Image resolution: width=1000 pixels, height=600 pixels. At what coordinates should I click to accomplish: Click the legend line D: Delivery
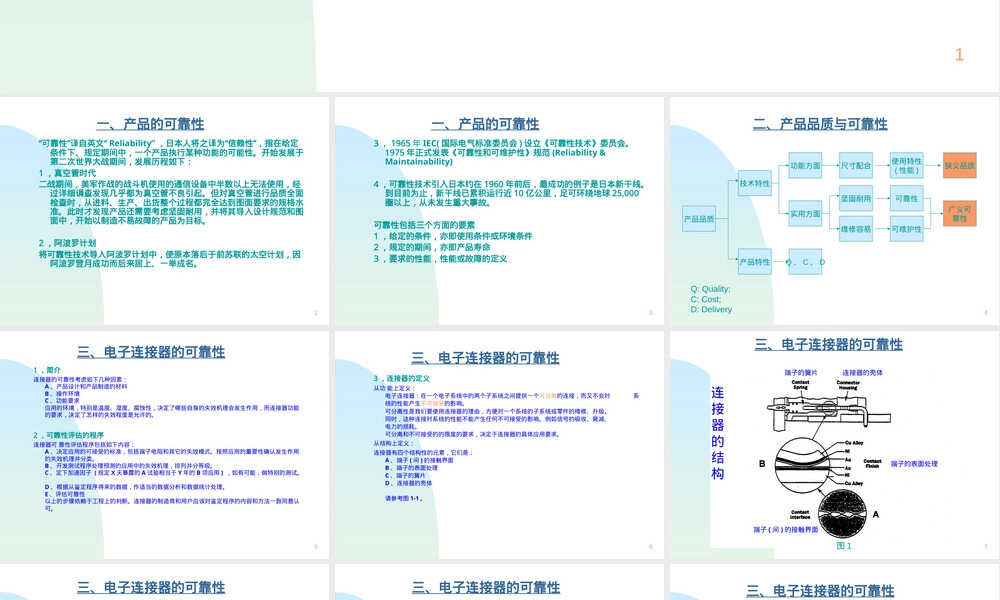point(711,309)
